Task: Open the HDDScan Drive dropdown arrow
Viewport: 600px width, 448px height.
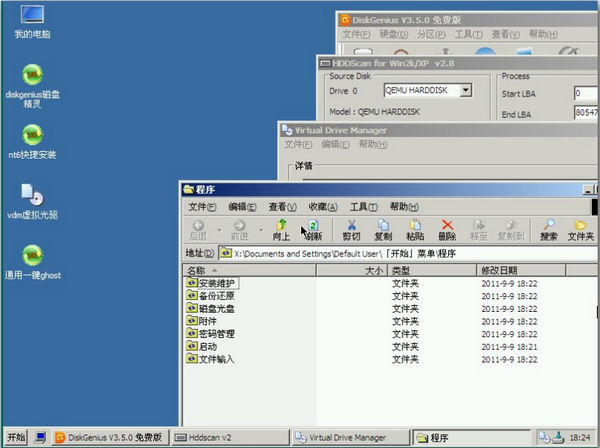Action: [465, 90]
